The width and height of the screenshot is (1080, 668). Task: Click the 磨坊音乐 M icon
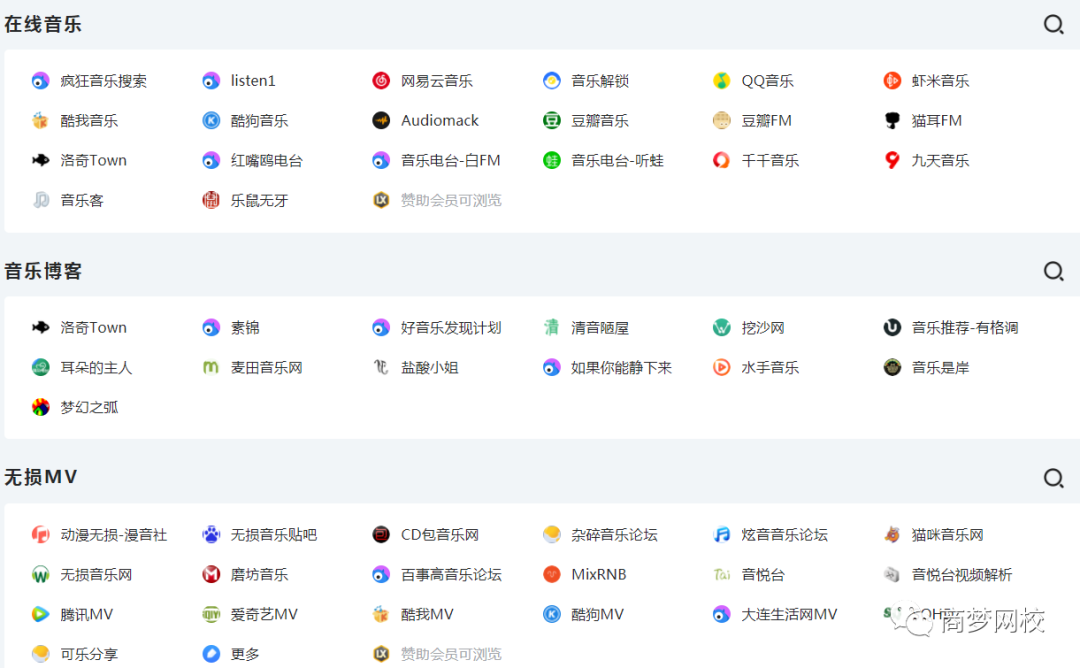click(211, 574)
